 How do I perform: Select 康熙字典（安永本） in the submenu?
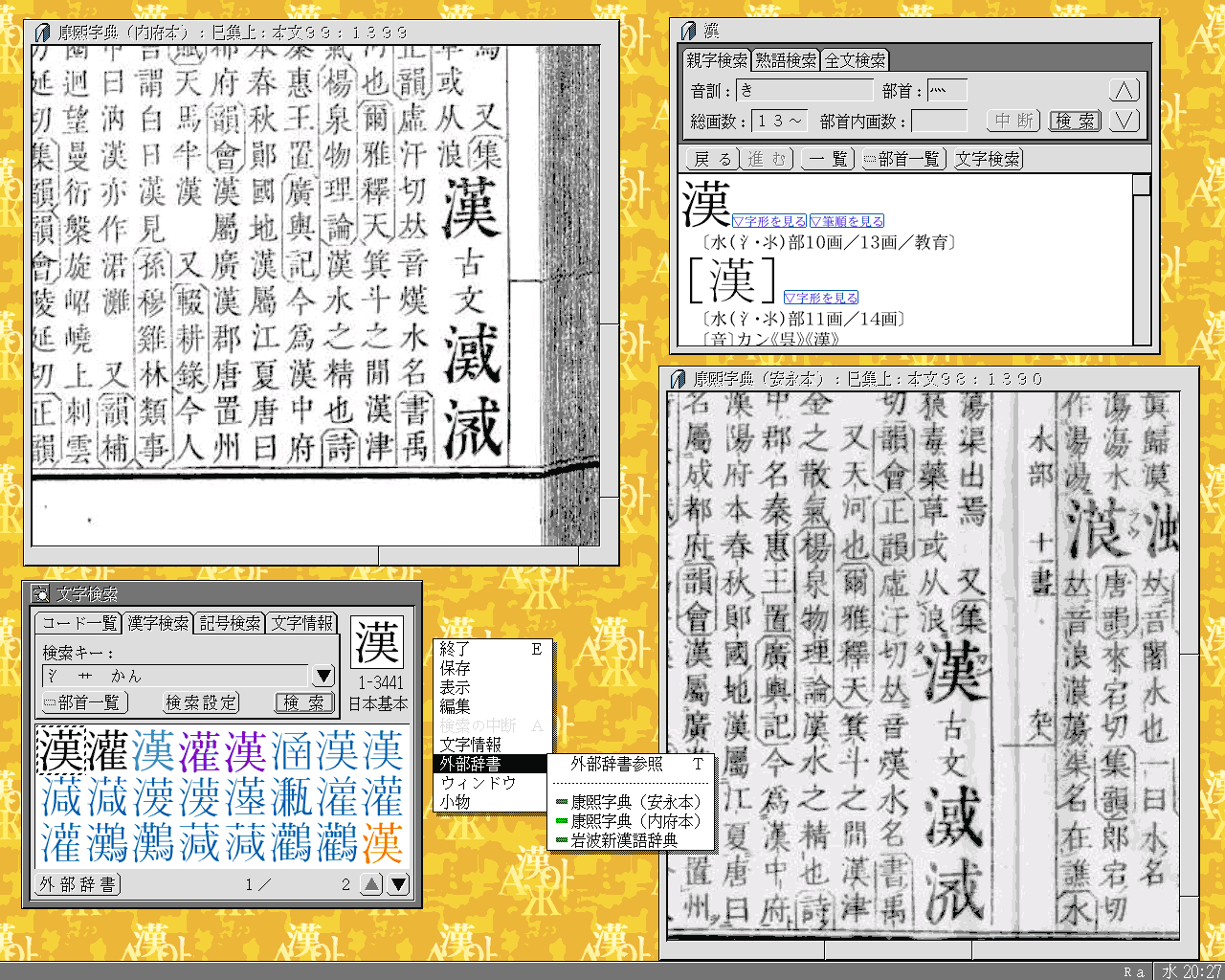631,802
